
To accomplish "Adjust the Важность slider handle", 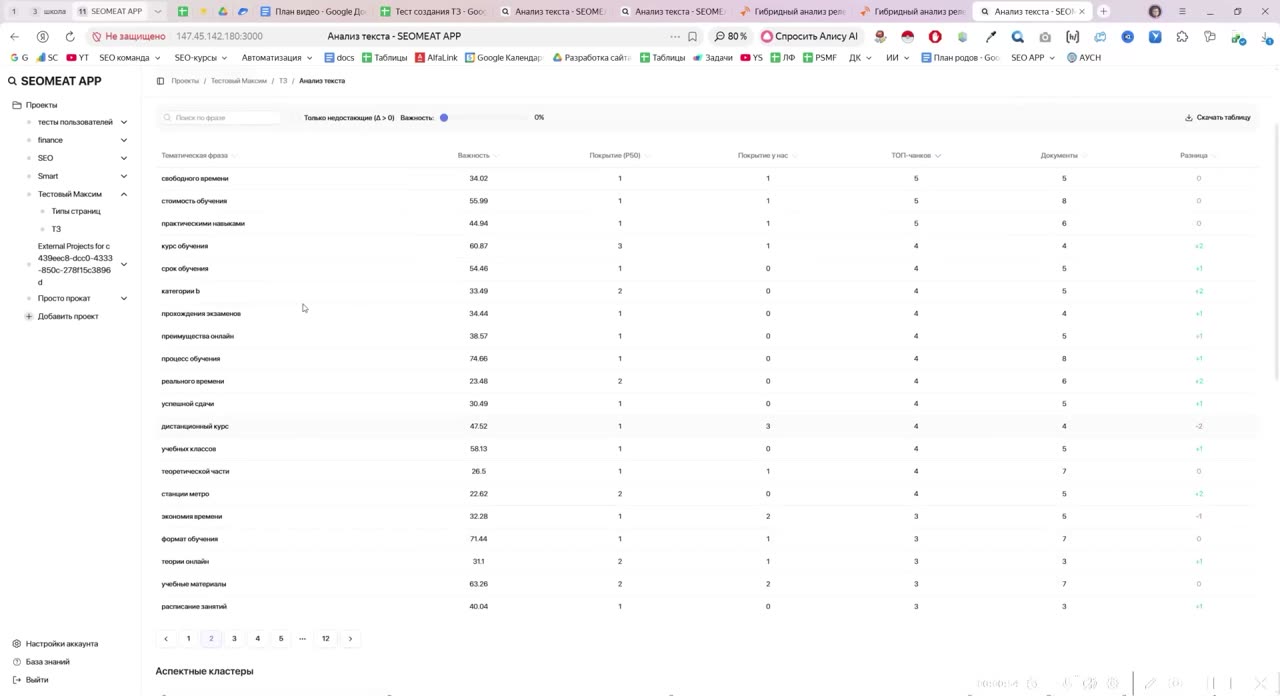I will point(444,118).
